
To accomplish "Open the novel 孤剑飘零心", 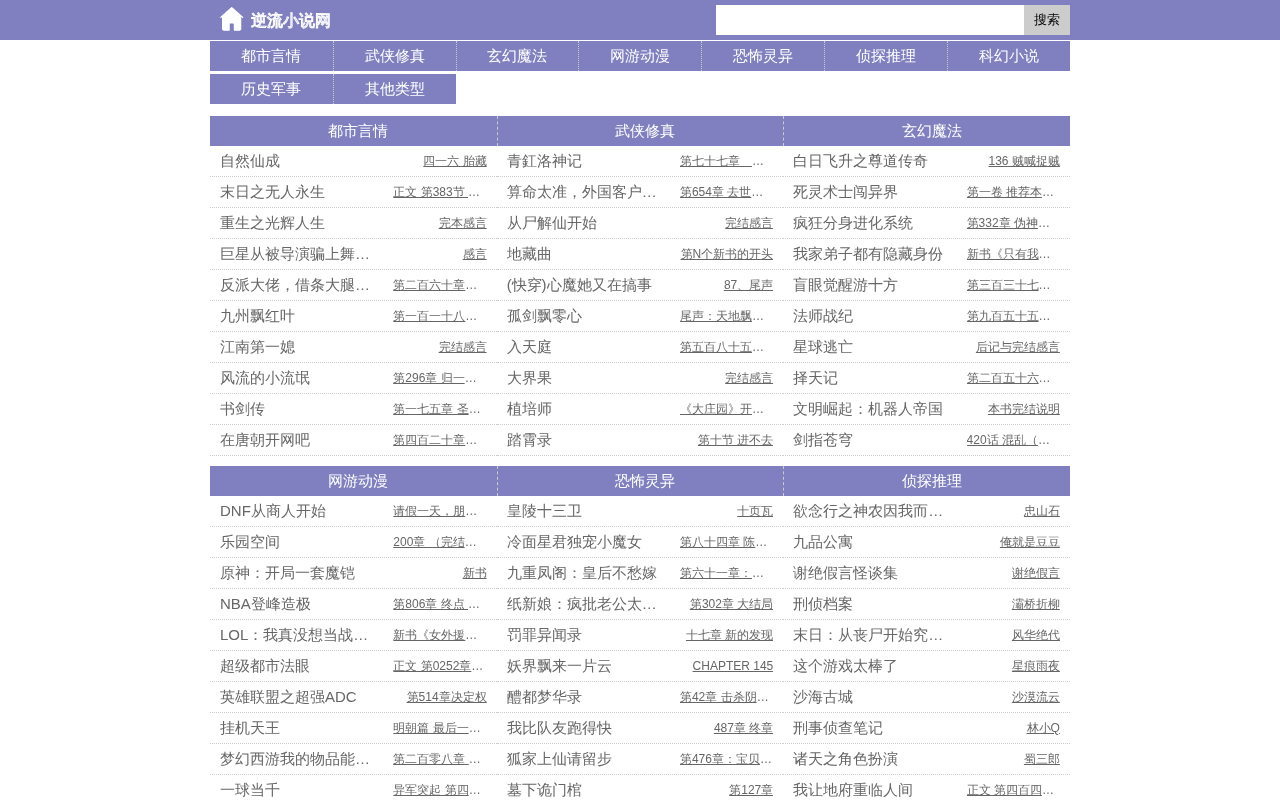I will pos(544,316).
